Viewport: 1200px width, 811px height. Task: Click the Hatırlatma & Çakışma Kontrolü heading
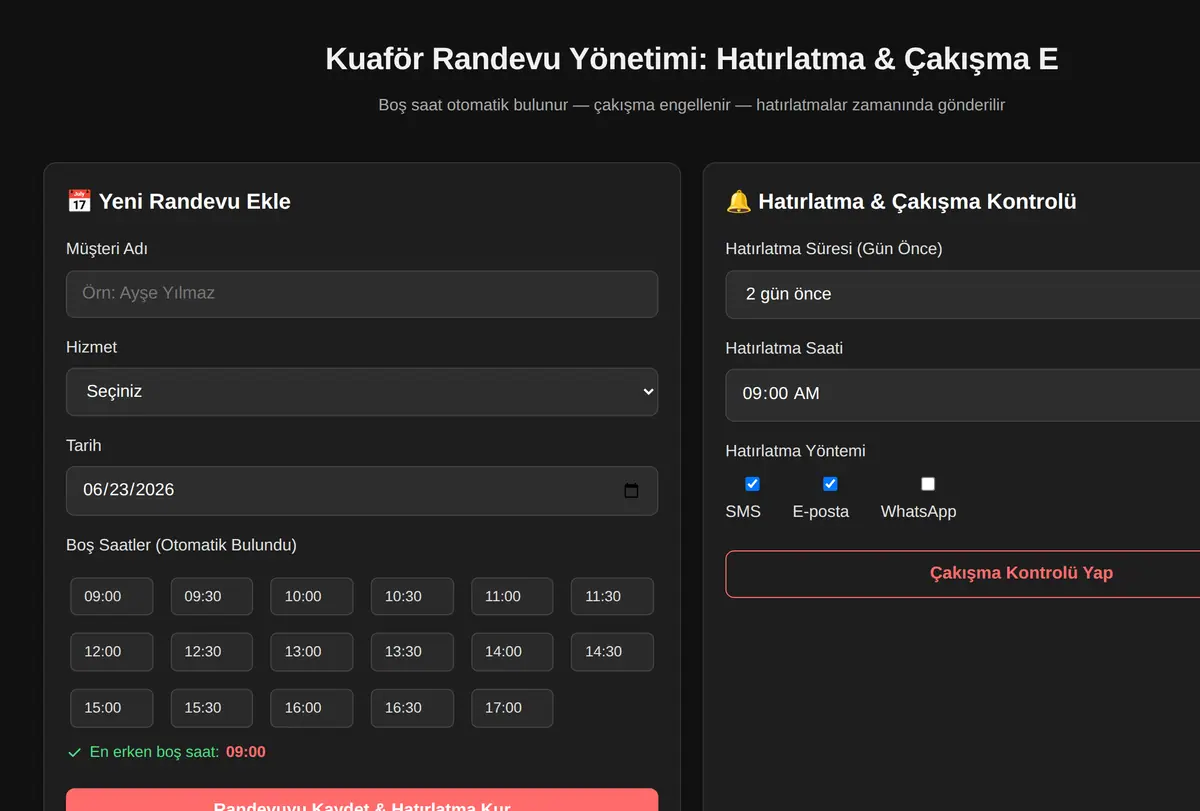coord(901,201)
